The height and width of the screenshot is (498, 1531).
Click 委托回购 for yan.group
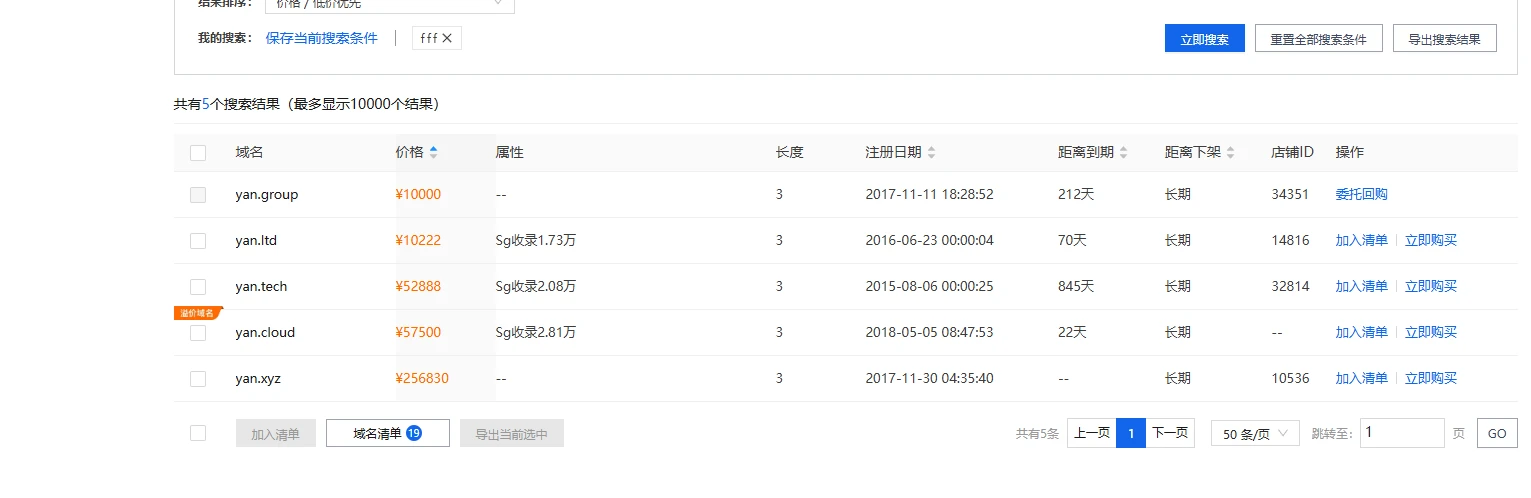[x=1361, y=195]
